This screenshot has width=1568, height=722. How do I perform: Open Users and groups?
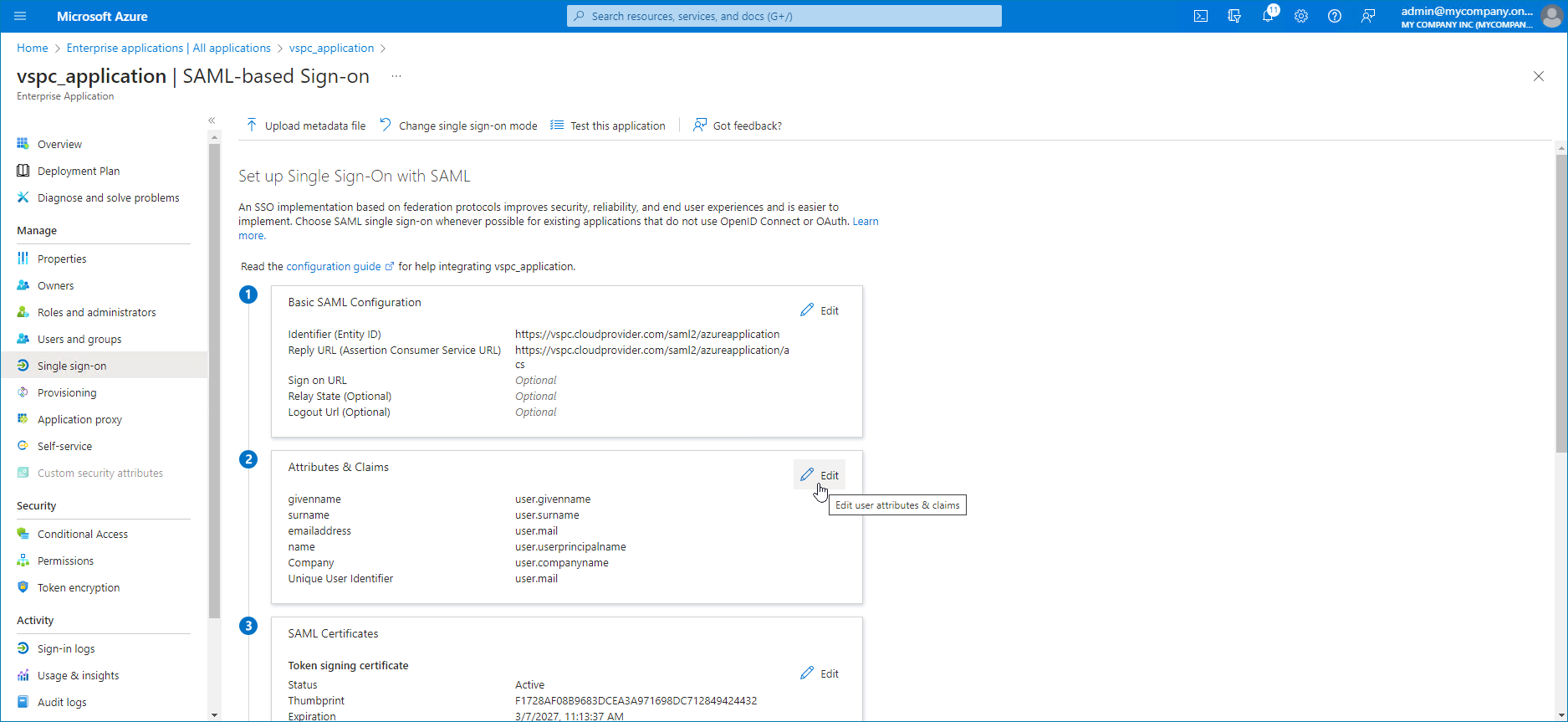[x=104, y=339]
